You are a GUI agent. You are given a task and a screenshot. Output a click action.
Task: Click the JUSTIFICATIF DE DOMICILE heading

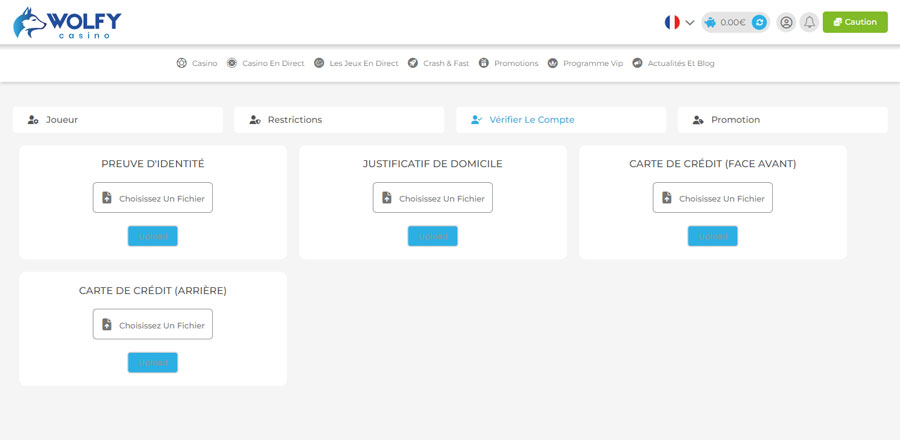(433, 163)
